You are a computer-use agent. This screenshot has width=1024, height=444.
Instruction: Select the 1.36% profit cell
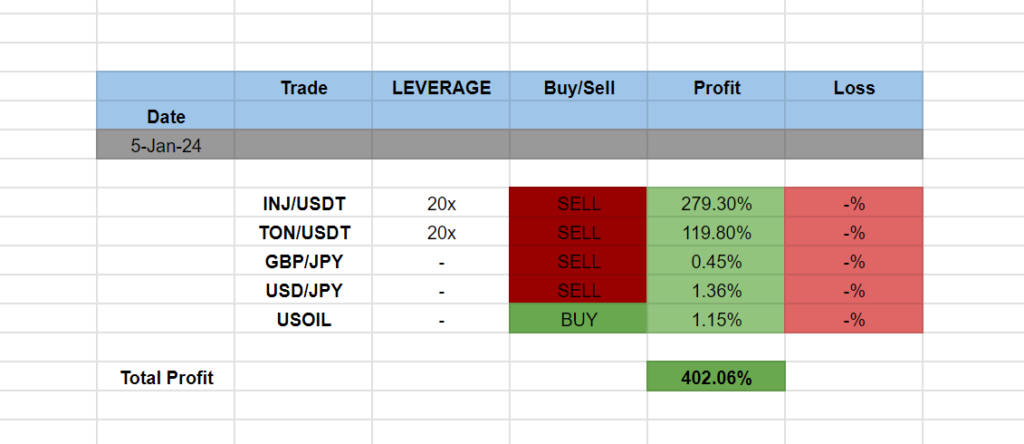(716, 291)
